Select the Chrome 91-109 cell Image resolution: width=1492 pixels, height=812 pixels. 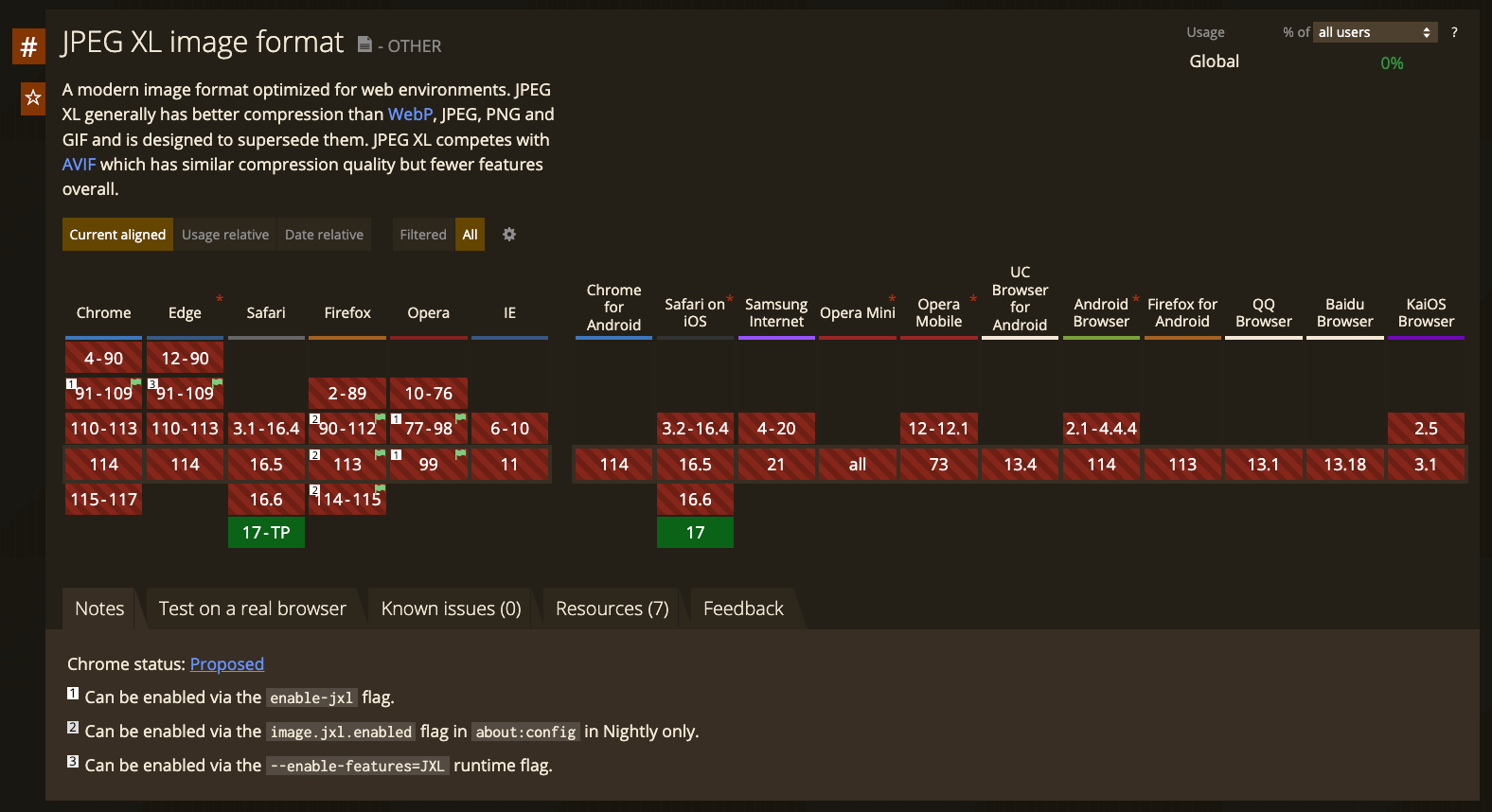pos(104,394)
